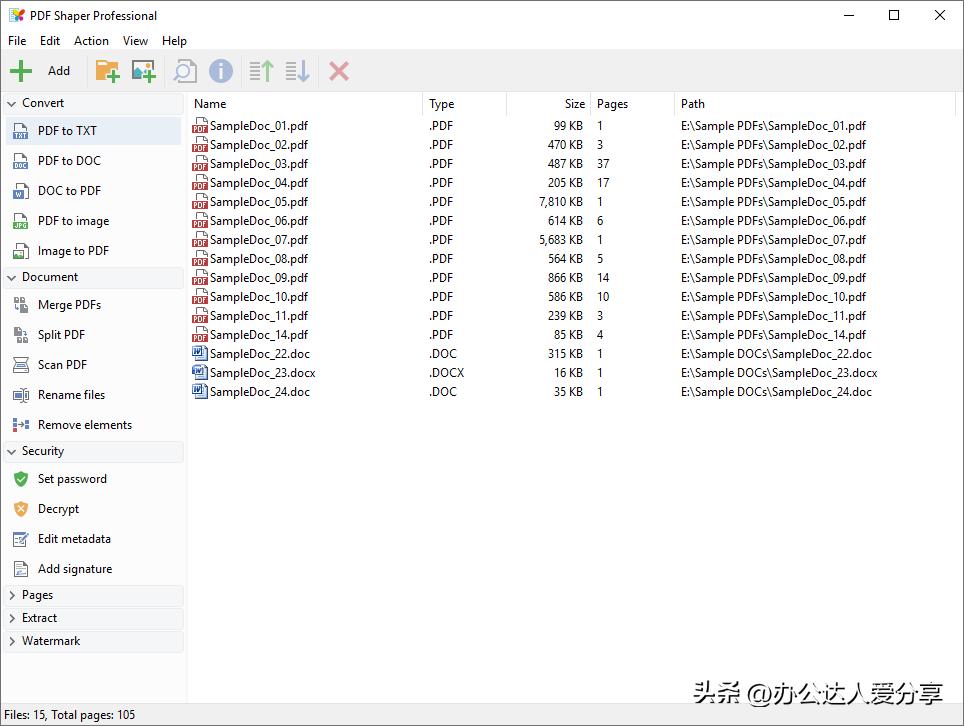This screenshot has width=964, height=726.
Task: Click the PDF icon of SampleDoc_01.pdf
Action: point(200,125)
